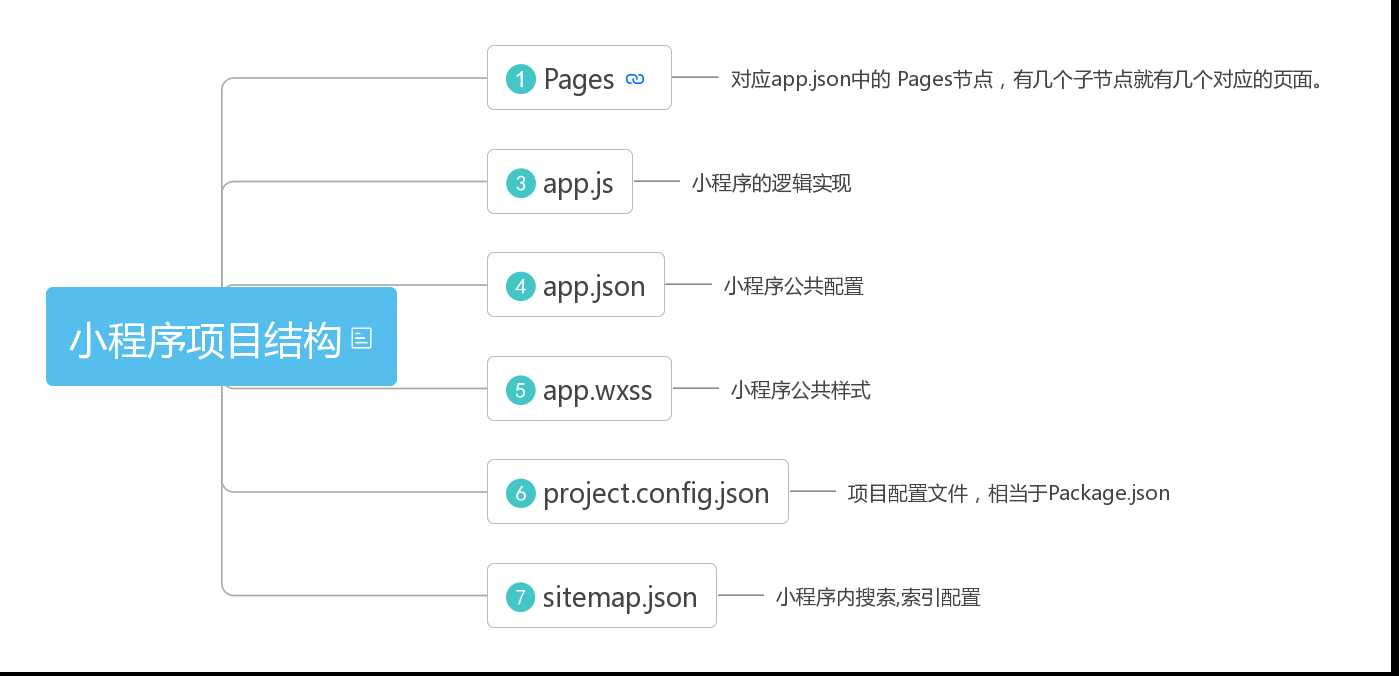Select the app.wxss node
Image resolution: width=1399 pixels, height=676 pixels.
(579, 389)
